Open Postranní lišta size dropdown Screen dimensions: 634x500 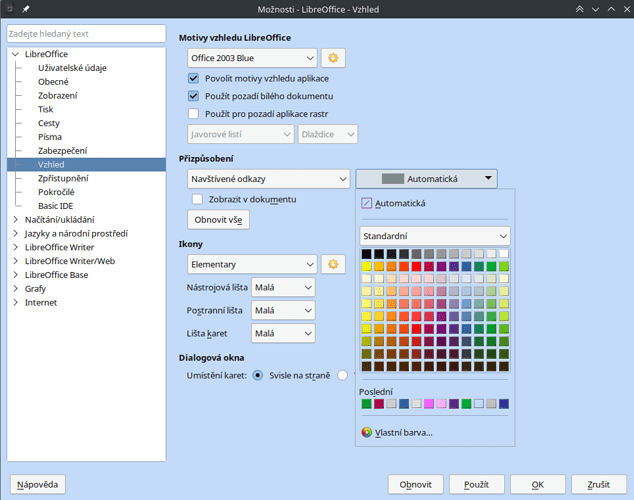click(x=283, y=310)
